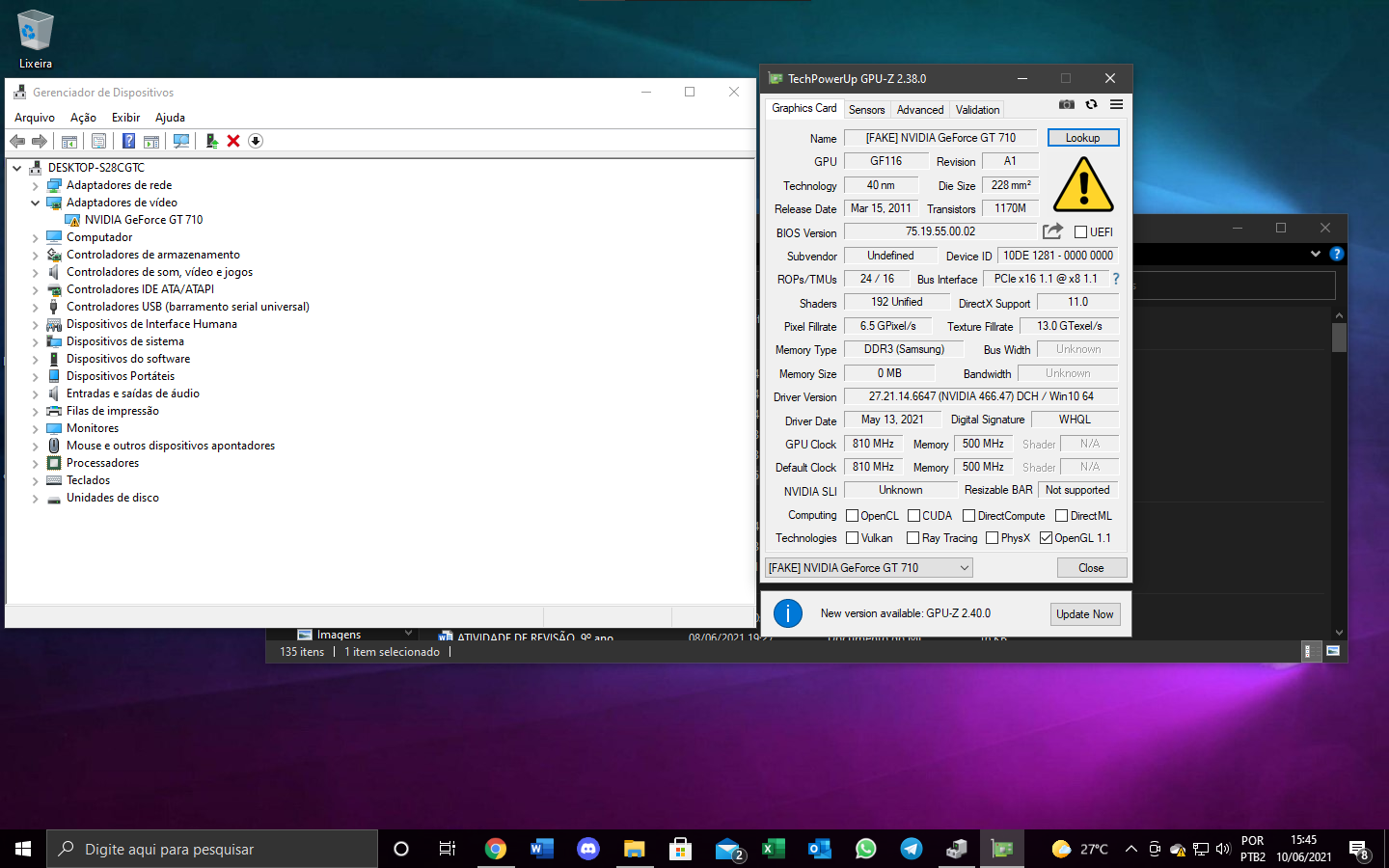Click the yellow warning triangle in GPU-Z
This screenshot has width=1389, height=868.
[x=1083, y=184]
